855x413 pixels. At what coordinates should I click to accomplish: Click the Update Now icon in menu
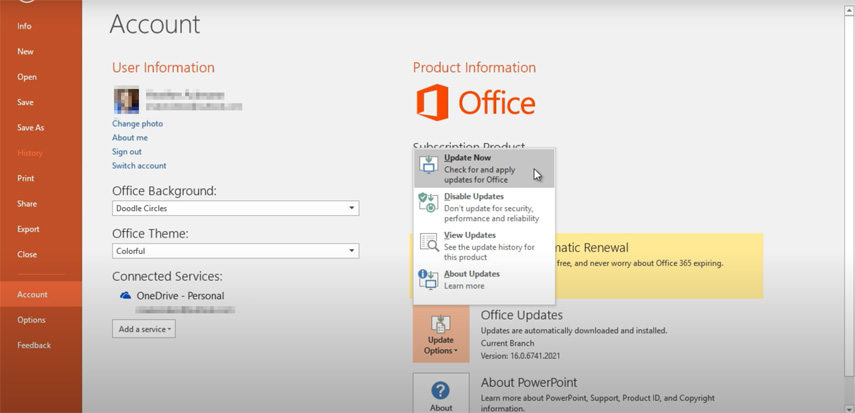pos(429,168)
